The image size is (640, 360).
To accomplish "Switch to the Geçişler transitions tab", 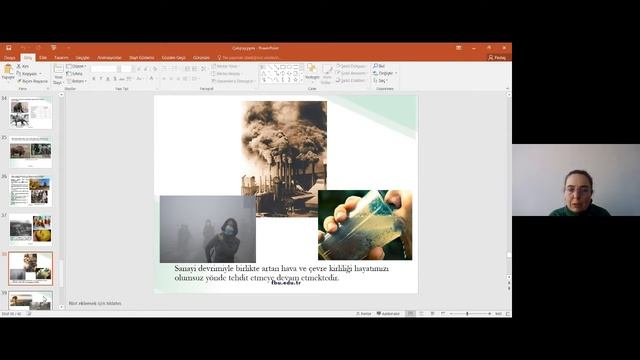I will [x=82, y=58].
